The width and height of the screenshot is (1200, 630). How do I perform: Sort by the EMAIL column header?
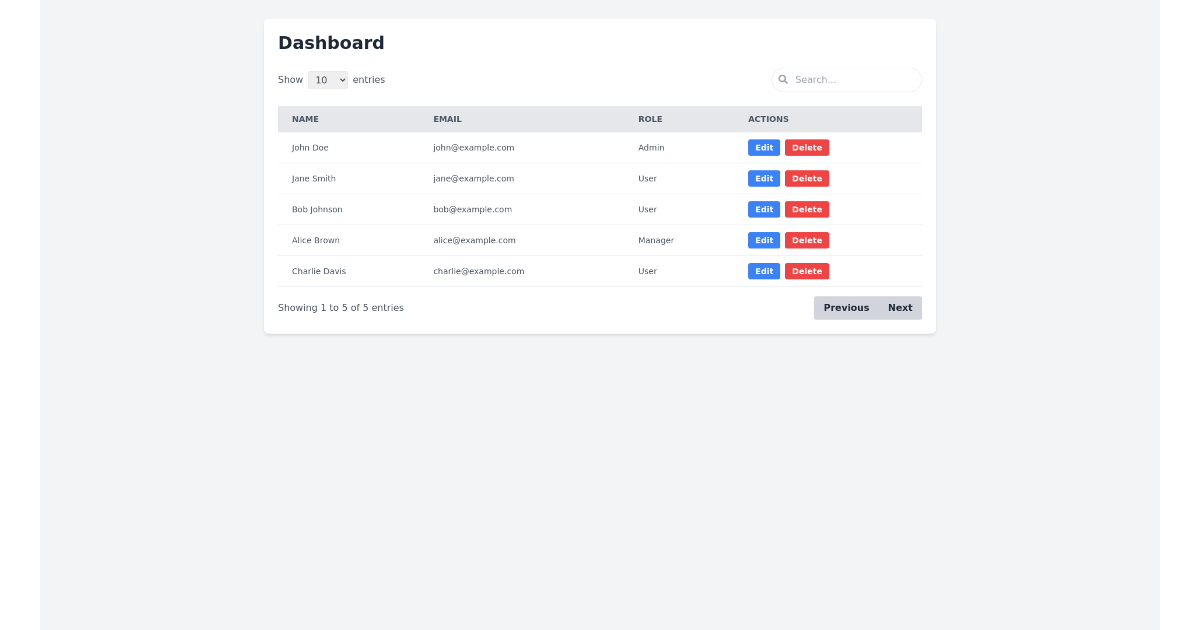[x=447, y=119]
